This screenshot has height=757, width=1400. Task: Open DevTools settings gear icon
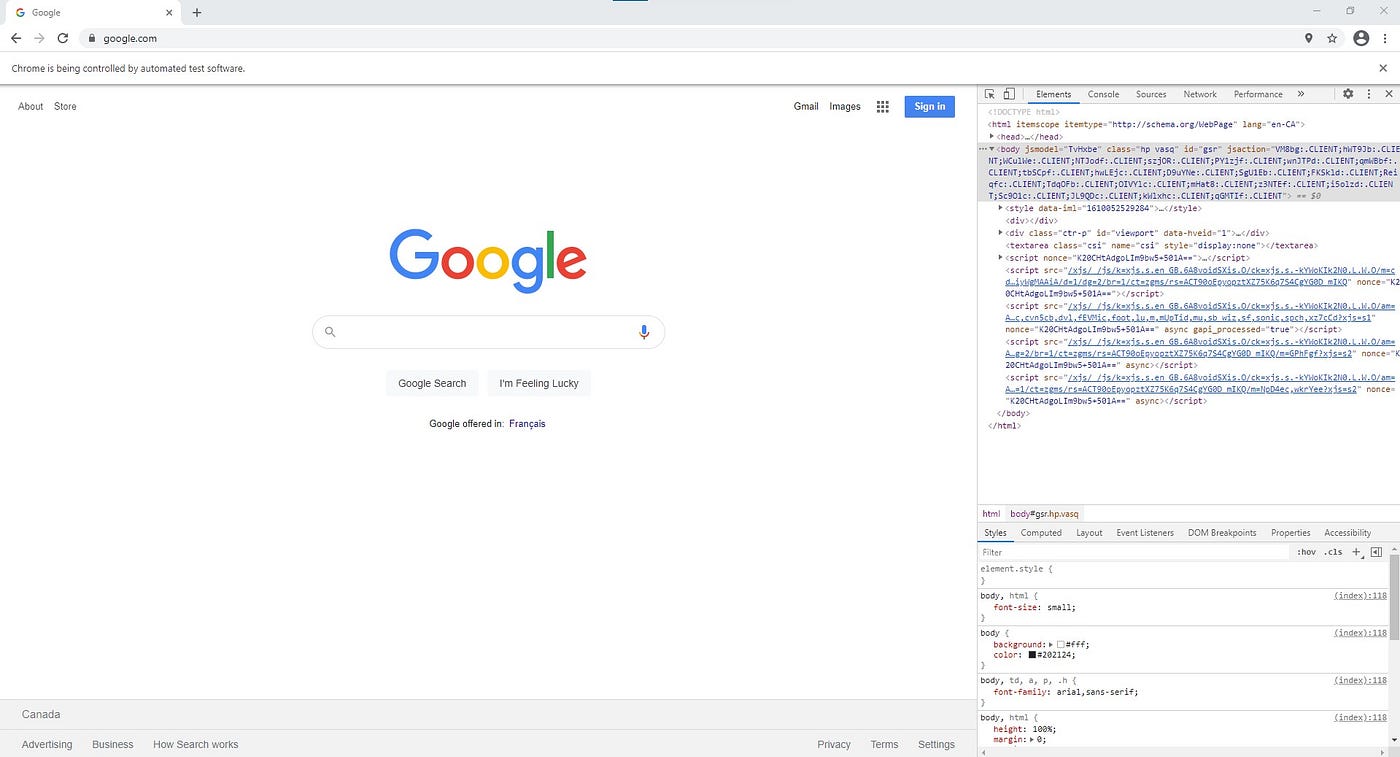pos(1348,94)
